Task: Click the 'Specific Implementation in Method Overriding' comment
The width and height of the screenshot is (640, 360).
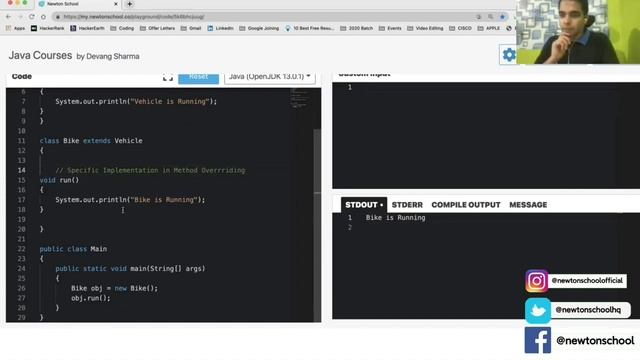Action: pos(150,170)
